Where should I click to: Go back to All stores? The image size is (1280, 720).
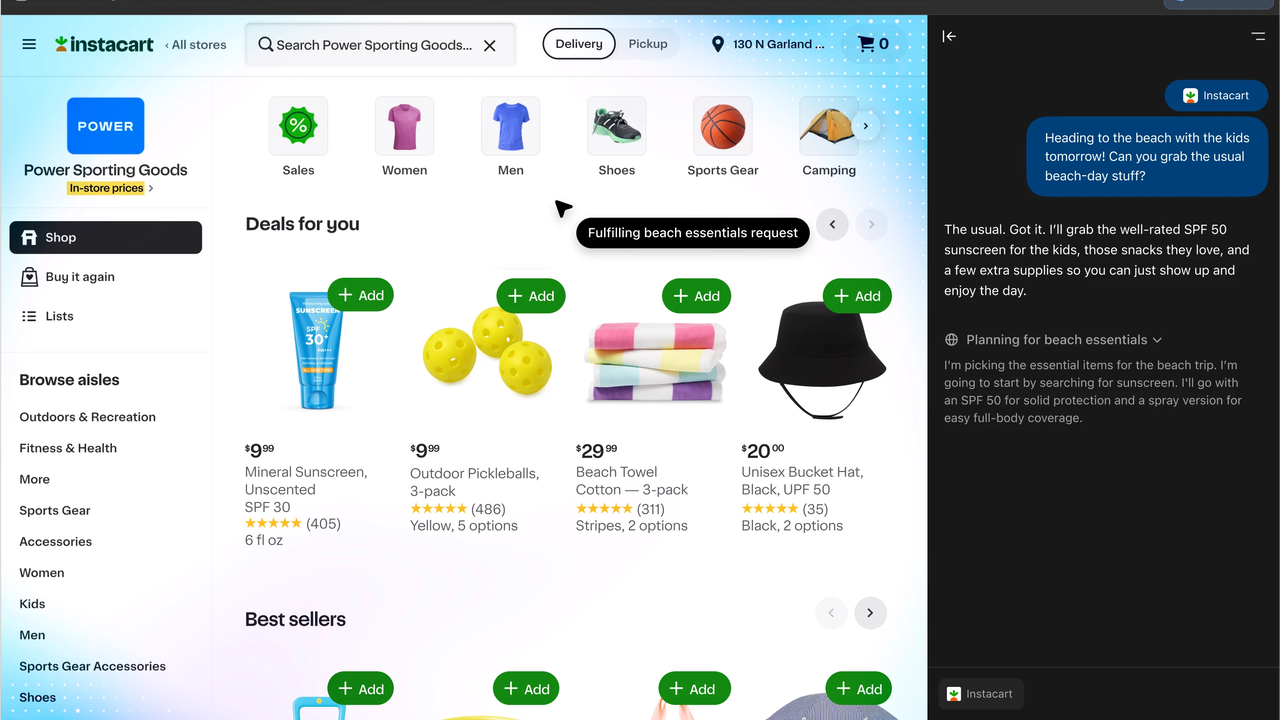196,45
